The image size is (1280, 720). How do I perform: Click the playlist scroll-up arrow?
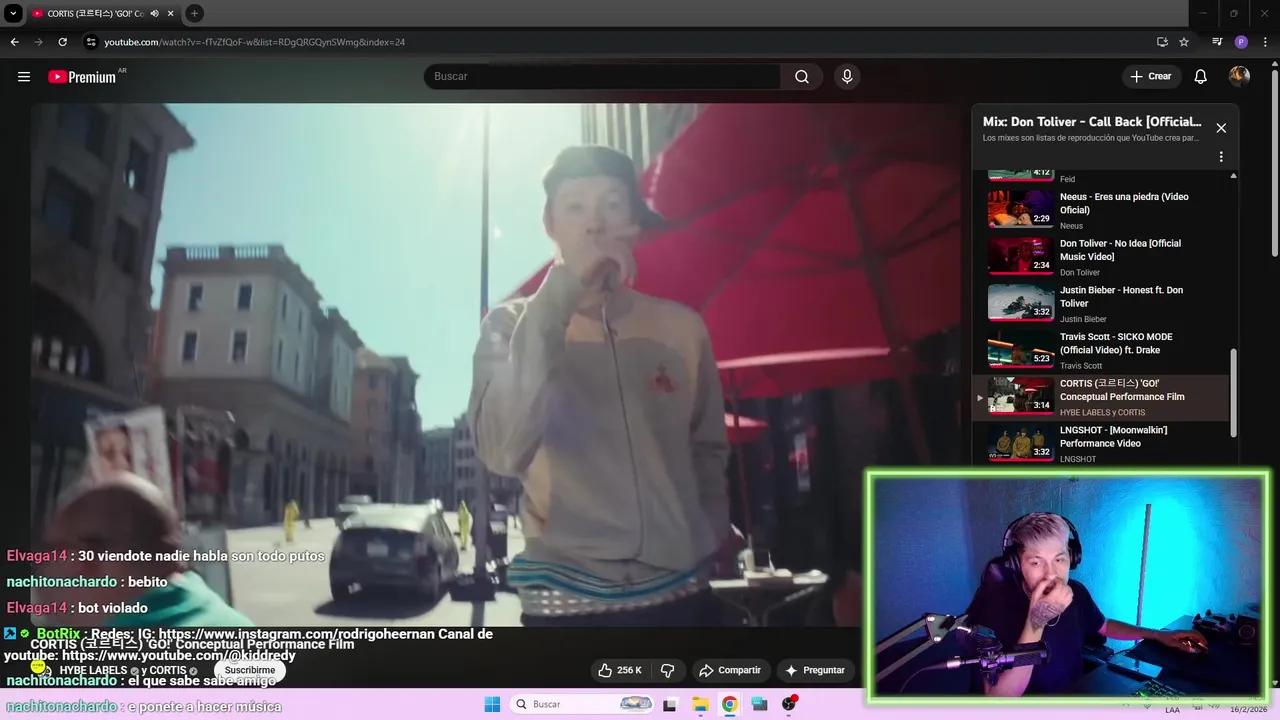1234,176
